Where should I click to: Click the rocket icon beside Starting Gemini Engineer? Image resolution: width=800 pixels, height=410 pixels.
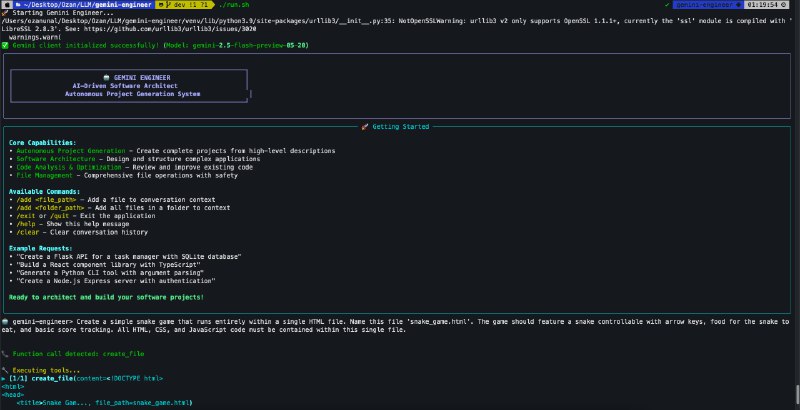5,13
